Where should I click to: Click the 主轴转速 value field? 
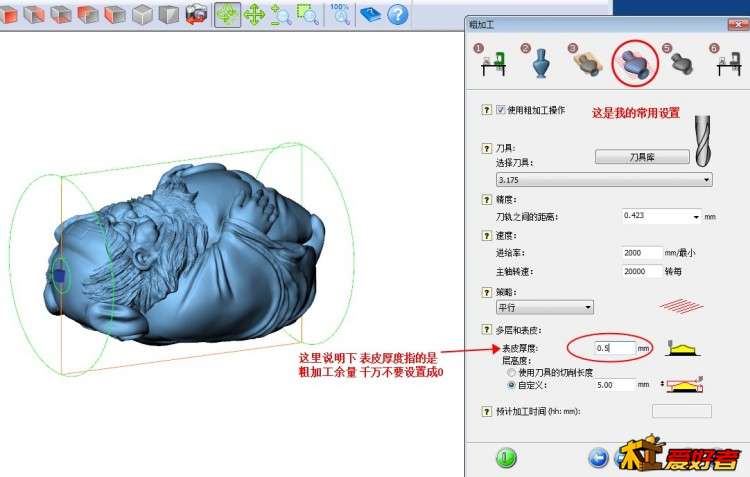(641, 271)
